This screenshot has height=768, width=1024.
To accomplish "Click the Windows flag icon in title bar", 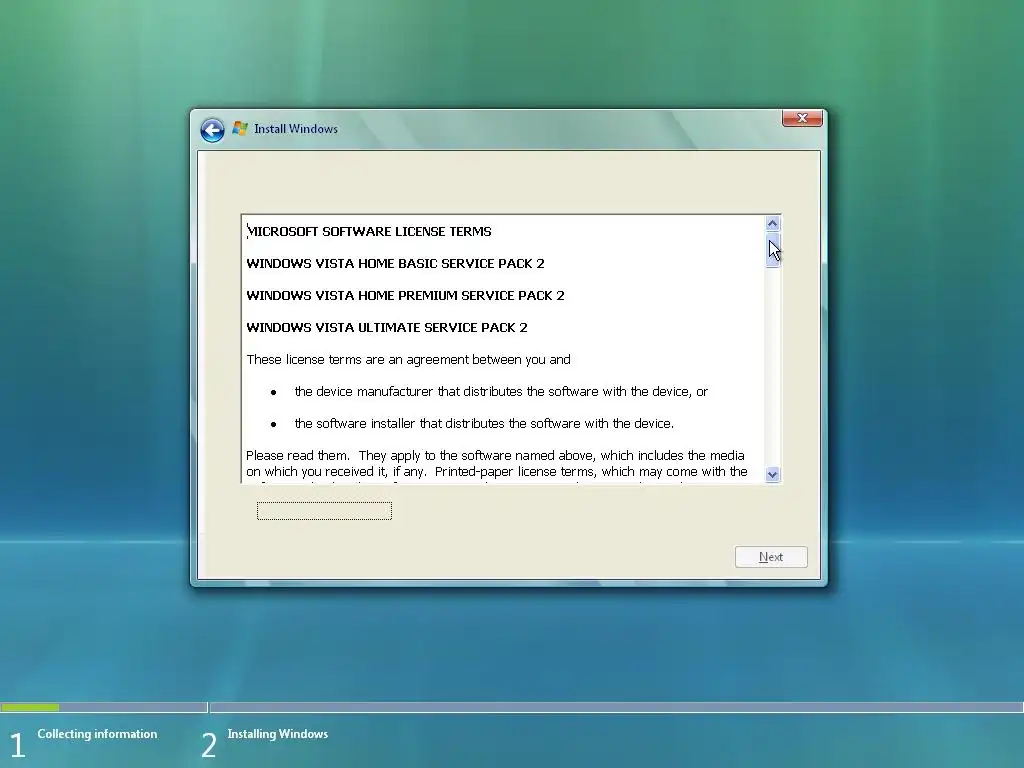I will pyautogui.click(x=240, y=129).
